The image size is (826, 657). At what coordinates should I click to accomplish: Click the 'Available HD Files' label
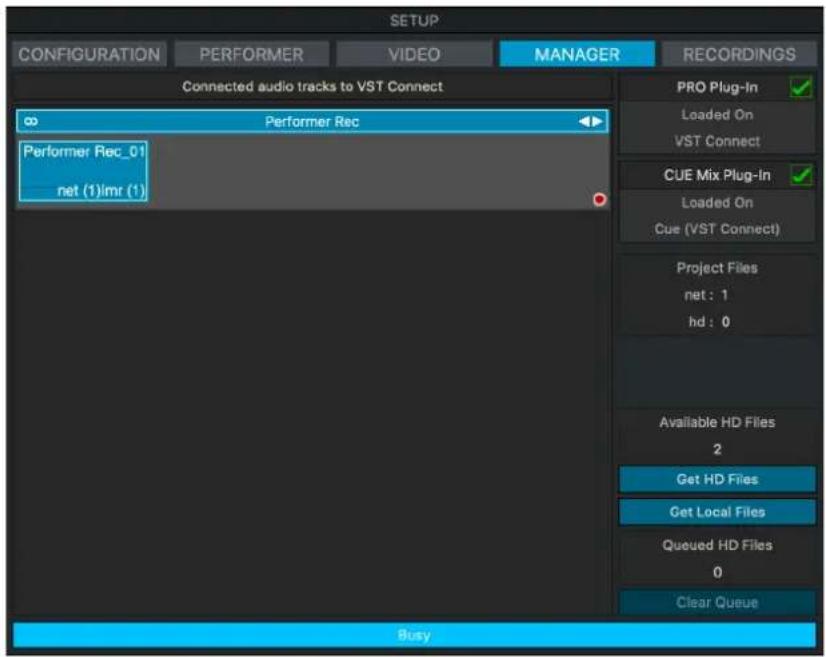point(717,422)
